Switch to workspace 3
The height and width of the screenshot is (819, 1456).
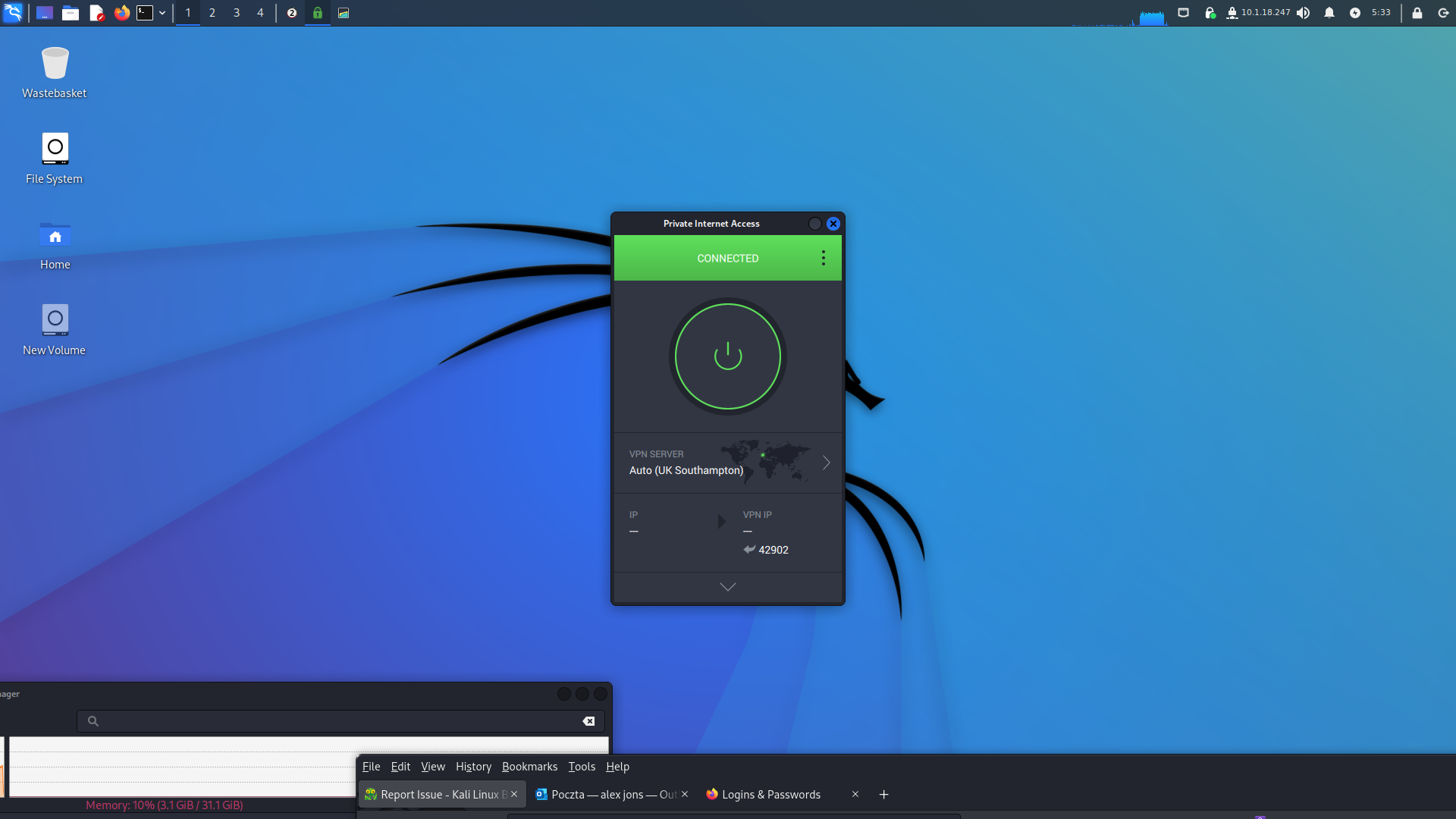coord(237,13)
